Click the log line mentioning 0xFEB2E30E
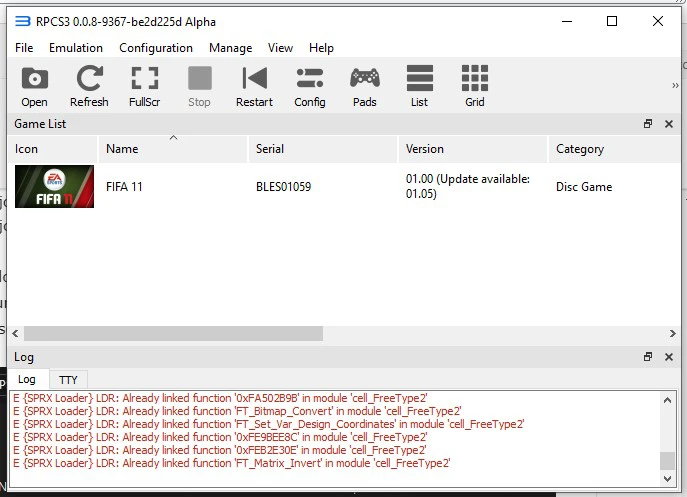This screenshot has height=497, width=687. [x=220, y=450]
